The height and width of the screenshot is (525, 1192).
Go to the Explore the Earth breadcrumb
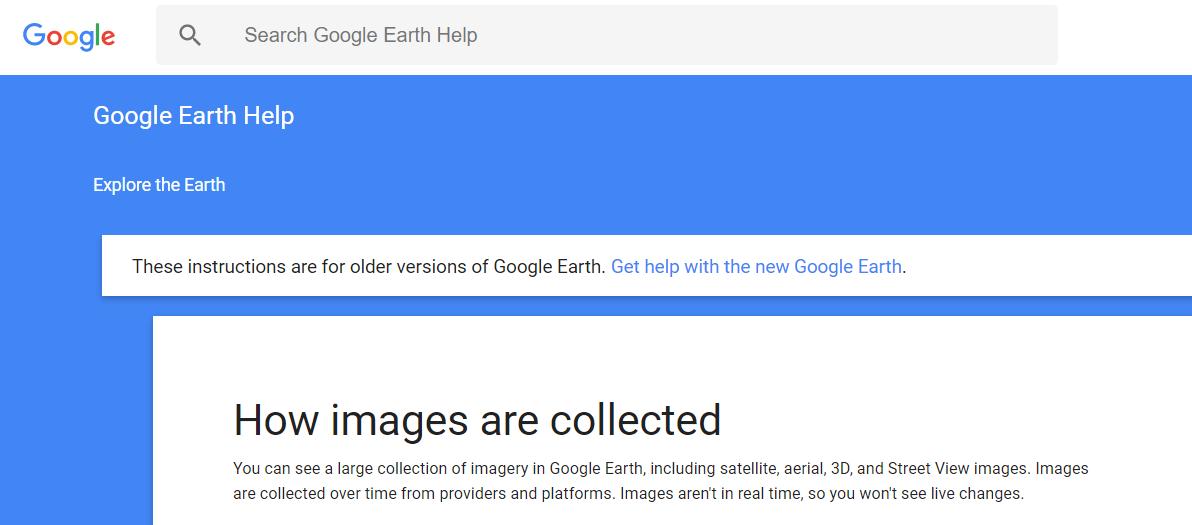(159, 185)
